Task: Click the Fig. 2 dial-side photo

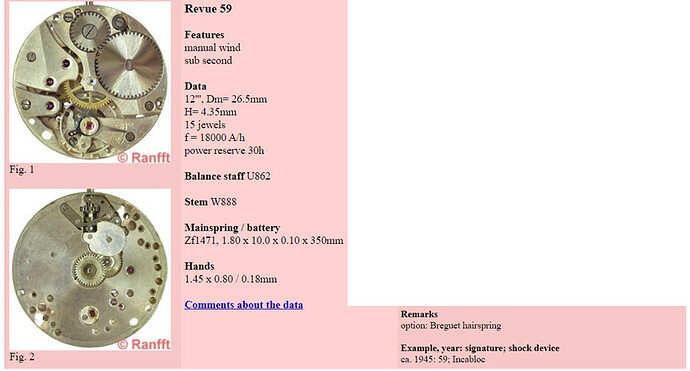Action: point(90,270)
